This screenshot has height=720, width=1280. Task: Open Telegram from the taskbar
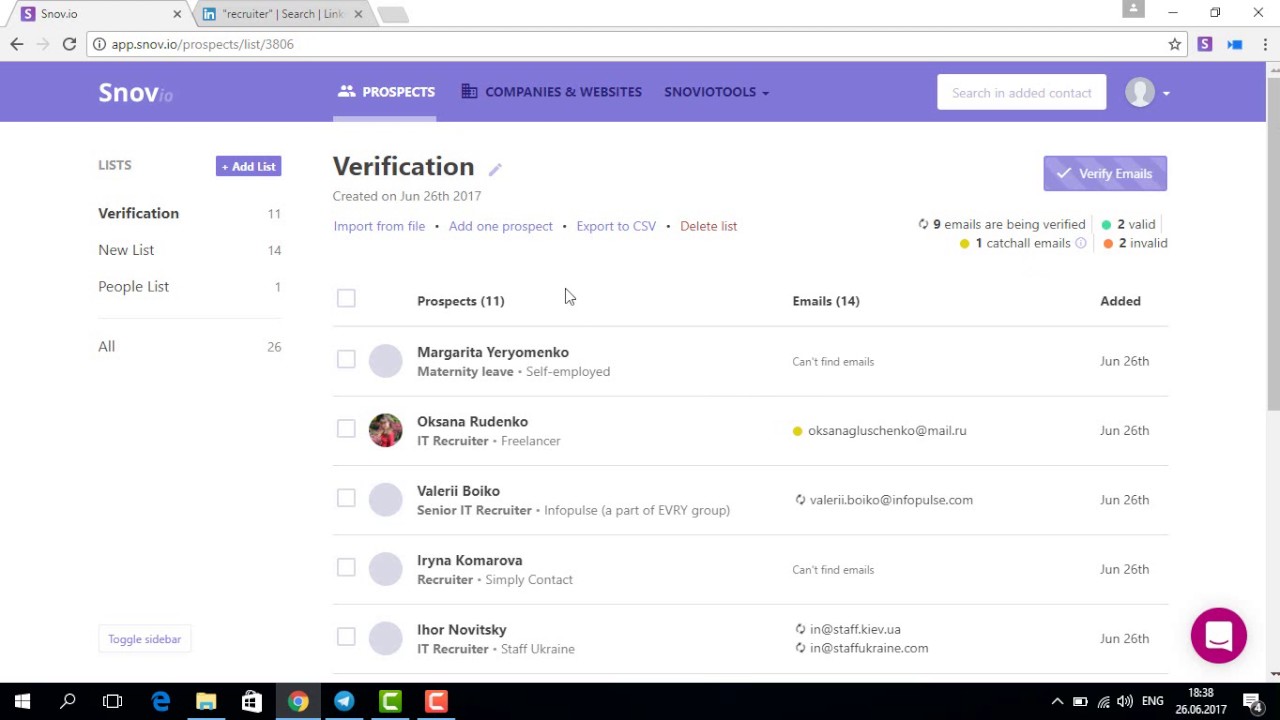344,701
